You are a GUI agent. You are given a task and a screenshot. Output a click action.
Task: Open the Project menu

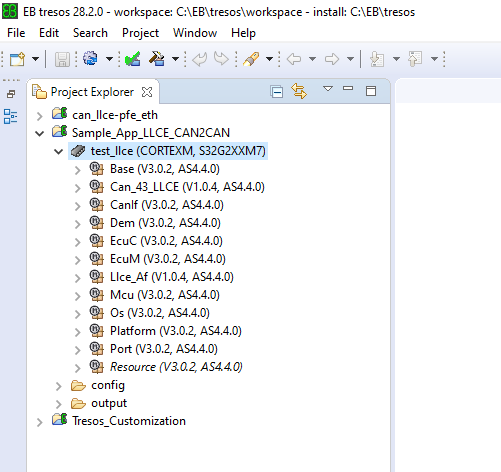pyautogui.click(x=140, y=33)
